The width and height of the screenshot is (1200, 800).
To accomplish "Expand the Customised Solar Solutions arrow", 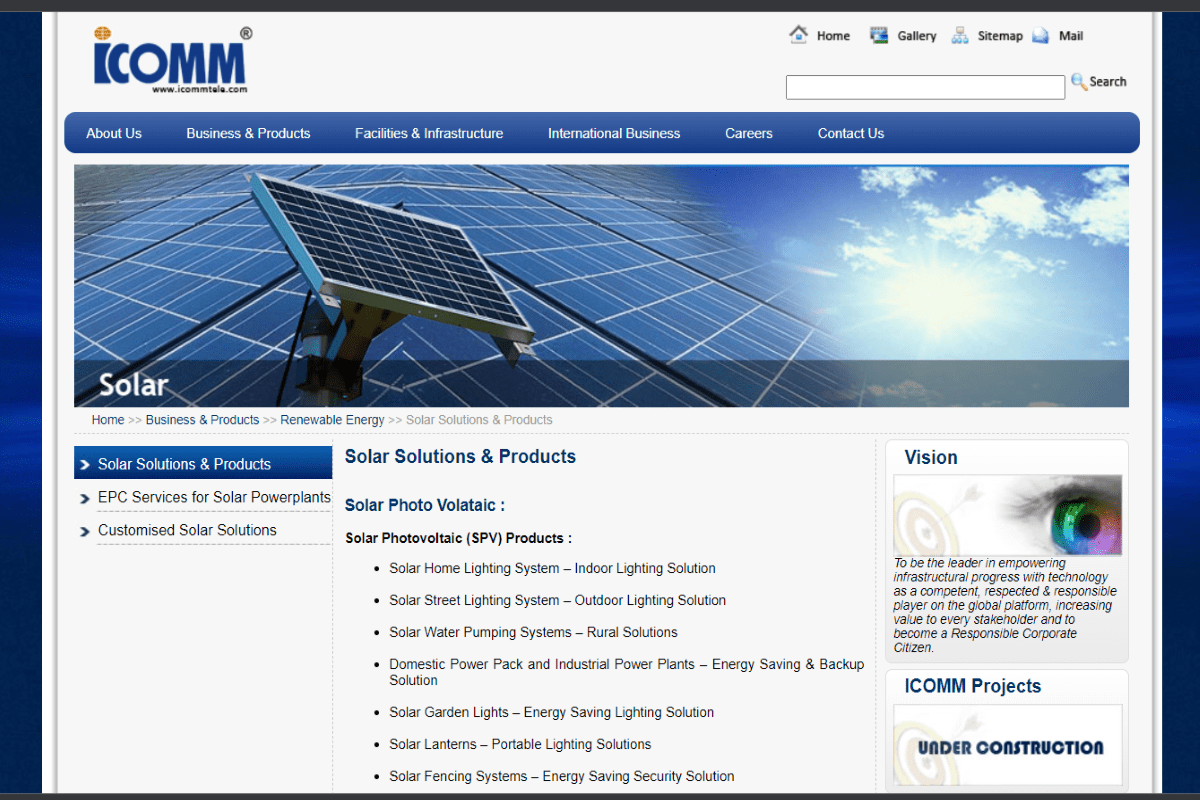I will [x=84, y=530].
